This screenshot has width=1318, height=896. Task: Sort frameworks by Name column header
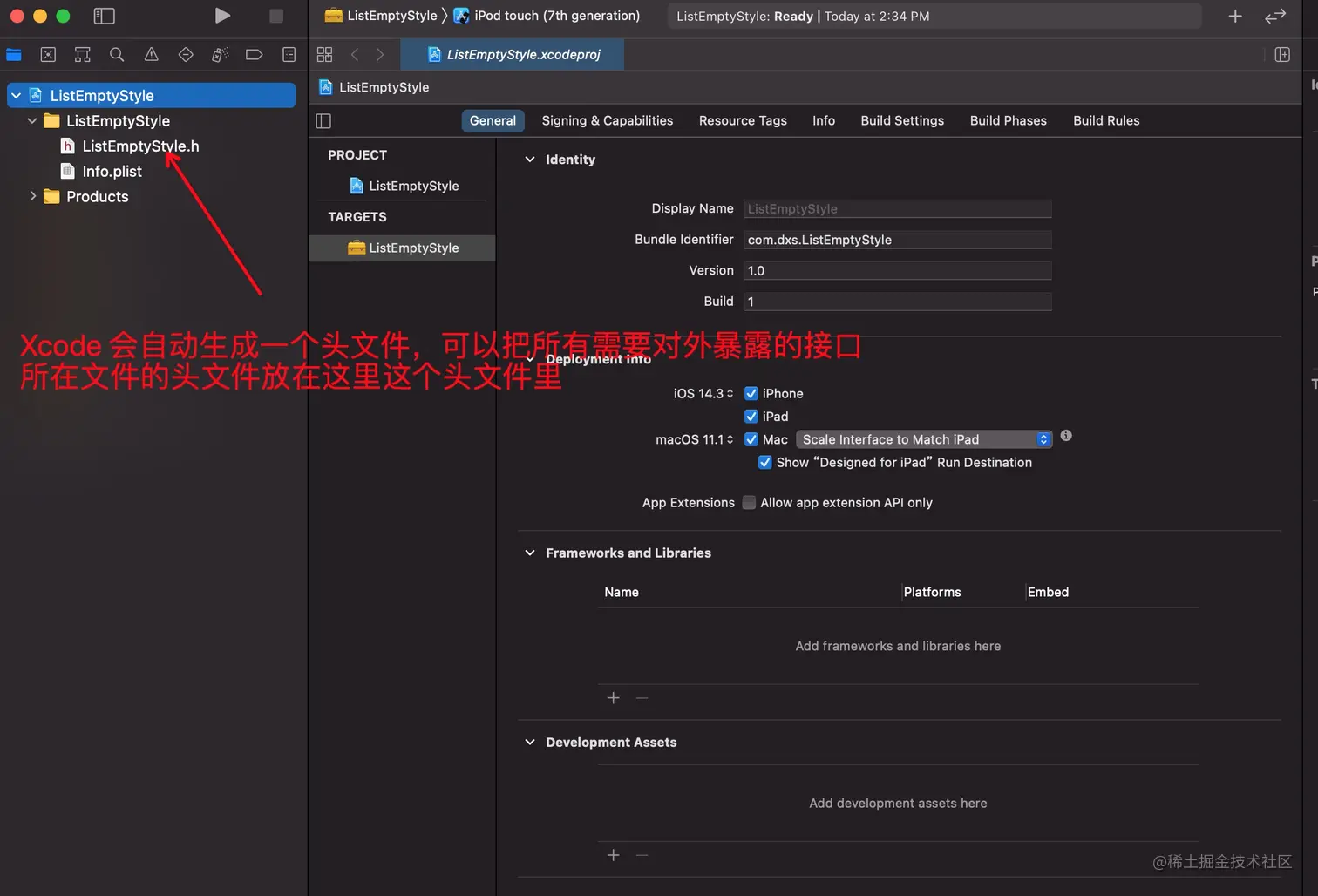[622, 593]
